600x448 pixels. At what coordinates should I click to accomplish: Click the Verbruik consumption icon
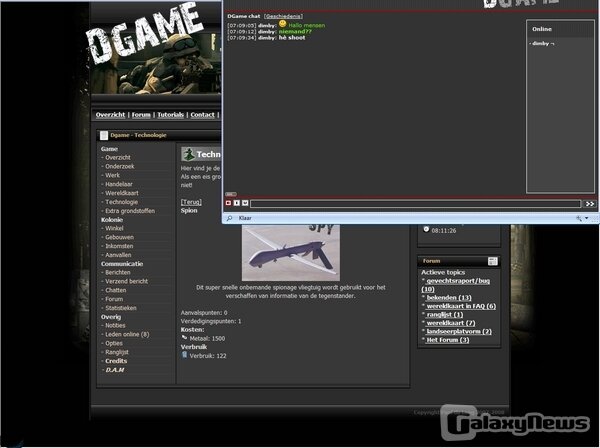tap(184, 355)
